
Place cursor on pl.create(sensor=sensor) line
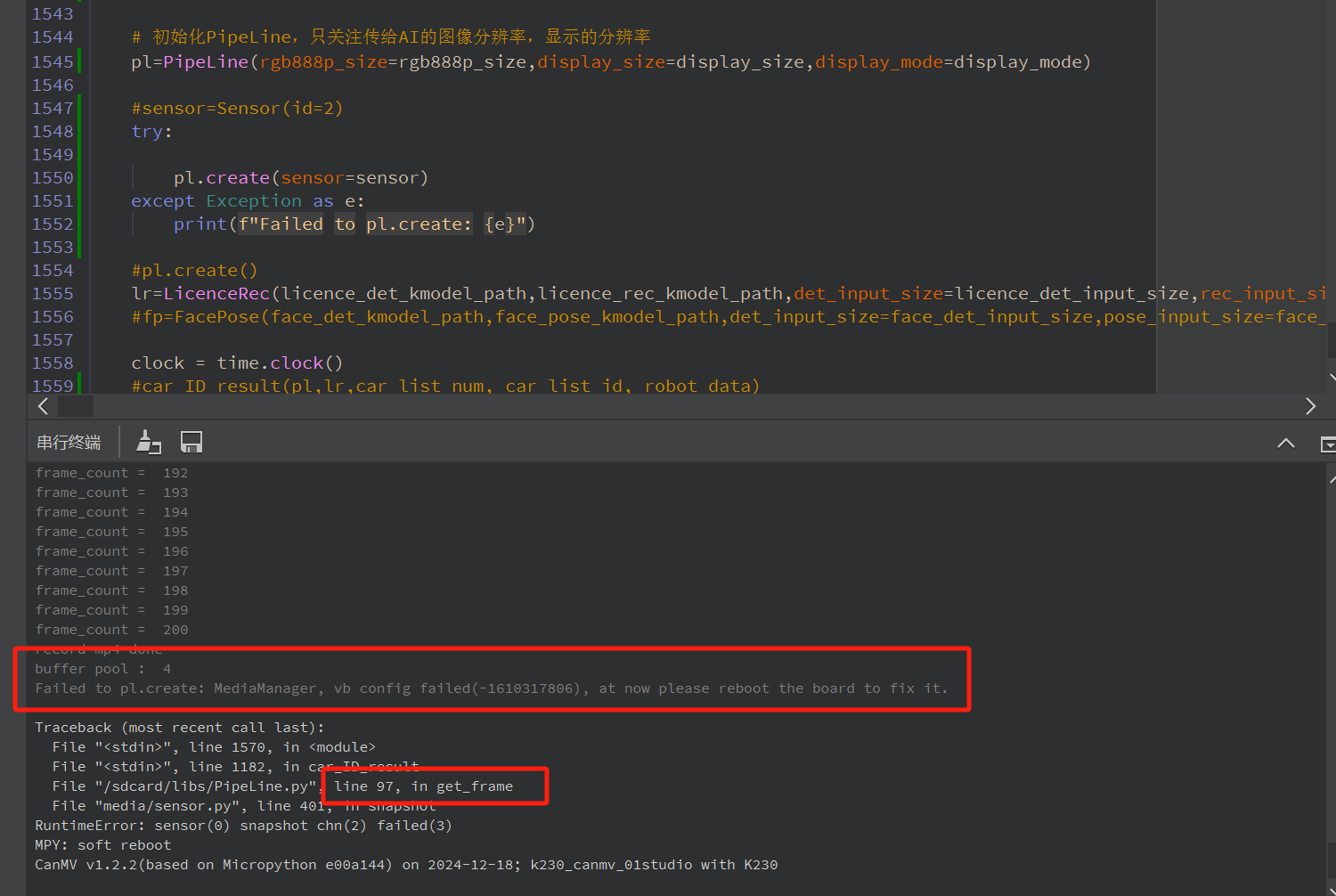point(300,178)
